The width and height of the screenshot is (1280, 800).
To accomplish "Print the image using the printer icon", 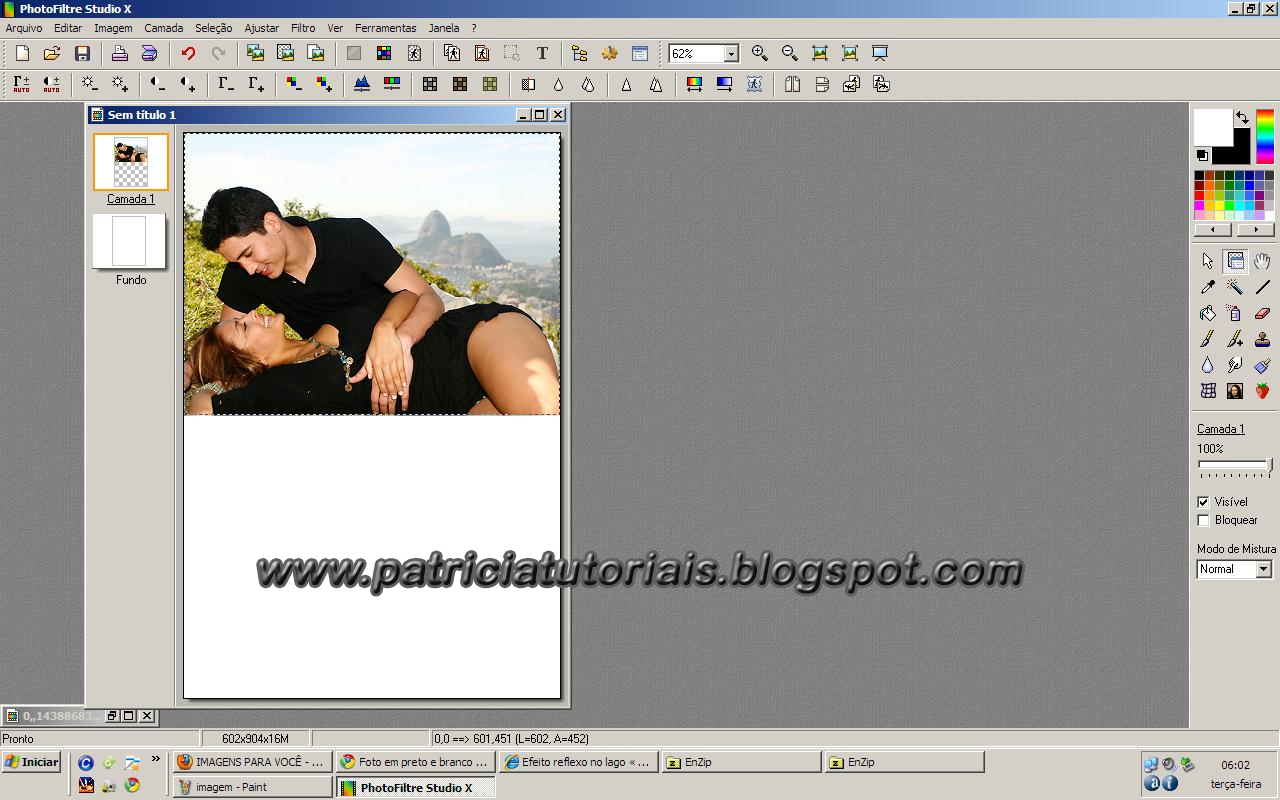I will click(x=119, y=53).
